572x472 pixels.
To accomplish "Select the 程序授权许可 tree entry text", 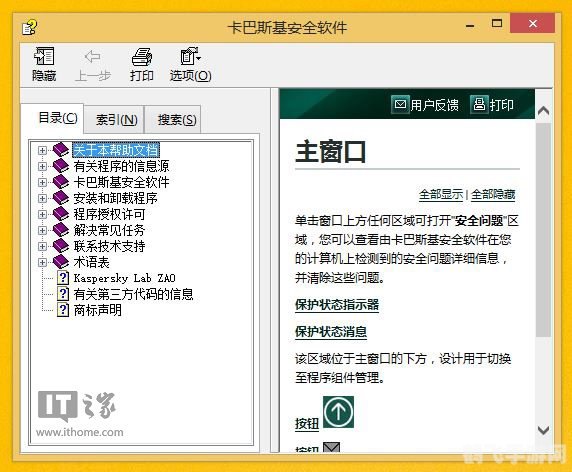I will [109, 214].
